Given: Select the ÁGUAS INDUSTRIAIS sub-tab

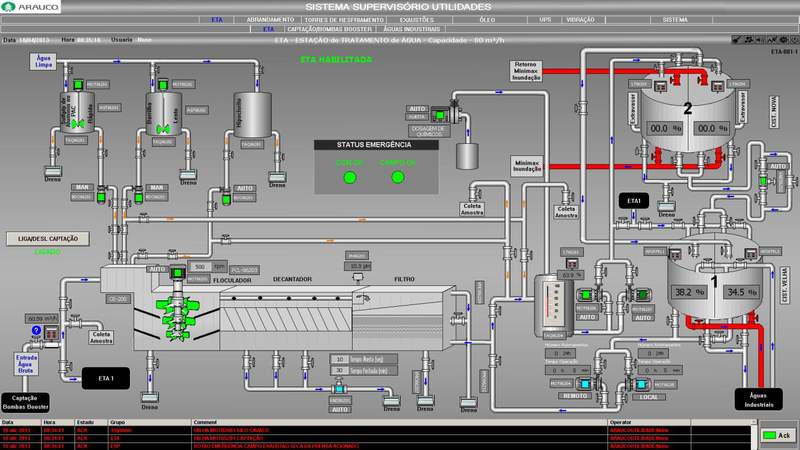Looking at the screenshot, I should pyautogui.click(x=412, y=29).
